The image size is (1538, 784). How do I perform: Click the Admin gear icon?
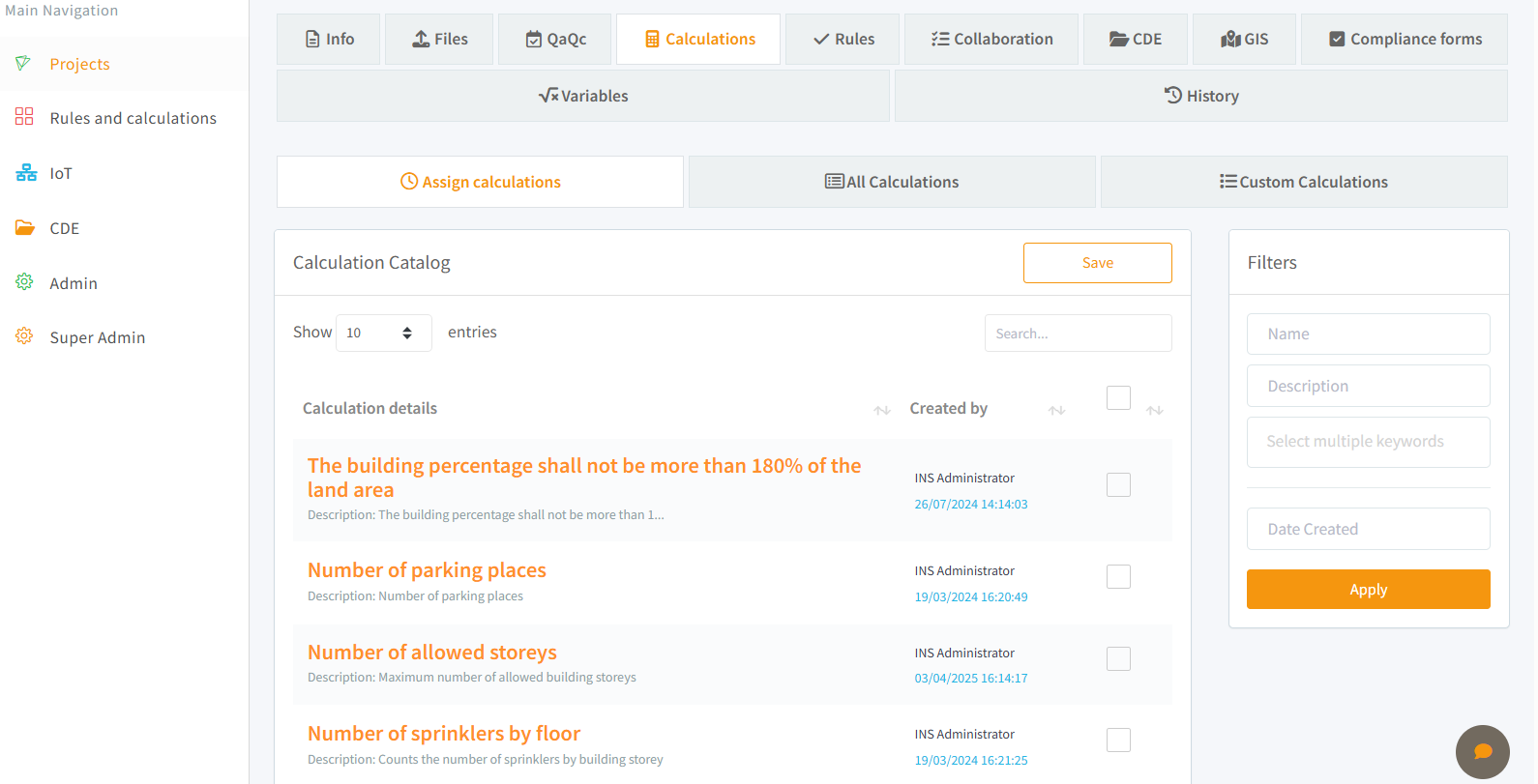pos(24,282)
